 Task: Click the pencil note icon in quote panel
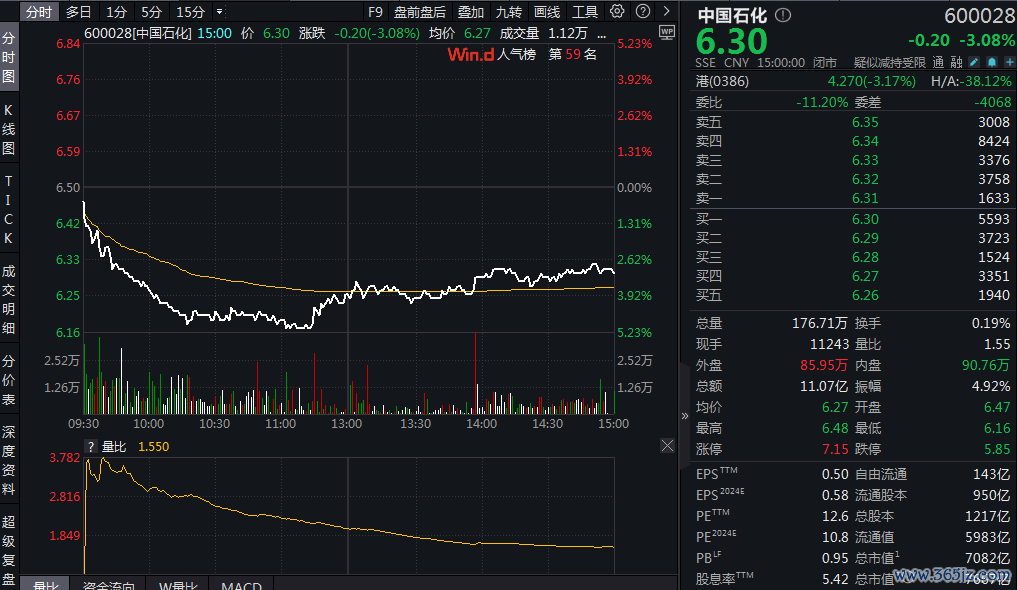[x=974, y=62]
